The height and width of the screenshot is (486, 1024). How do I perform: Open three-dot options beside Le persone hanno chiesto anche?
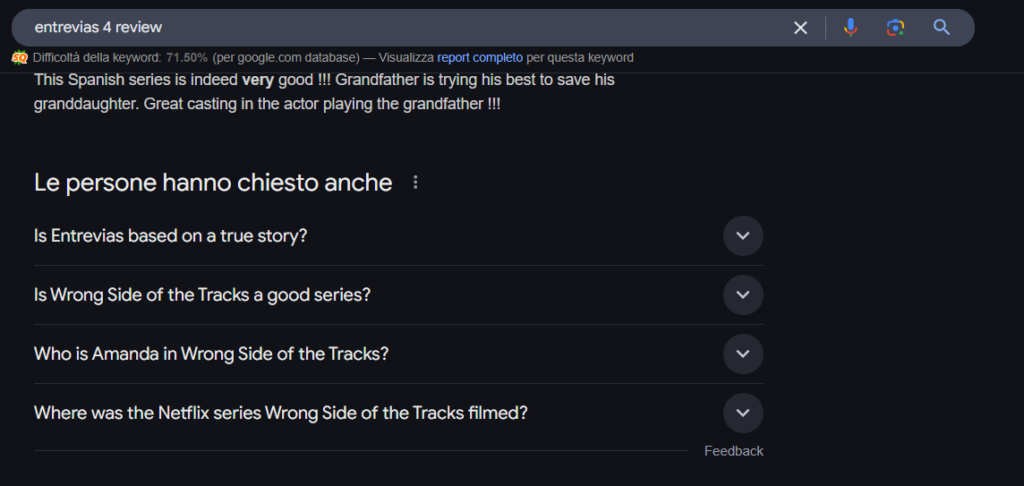[x=415, y=183]
